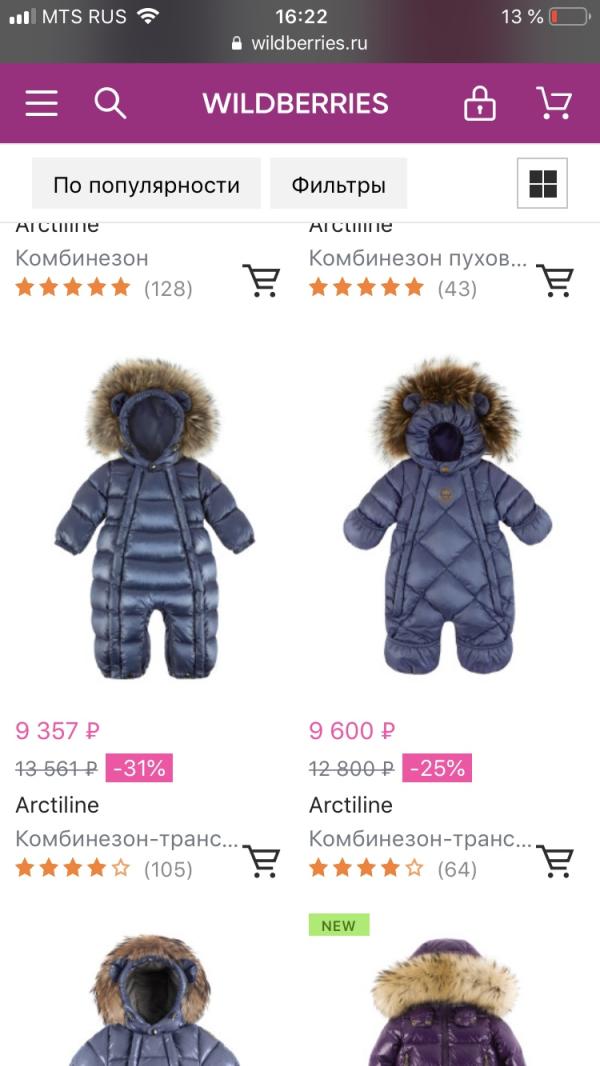Tap the wildberries.ru address bar
This screenshot has height=1066, width=600.
pyautogui.click(x=300, y=44)
